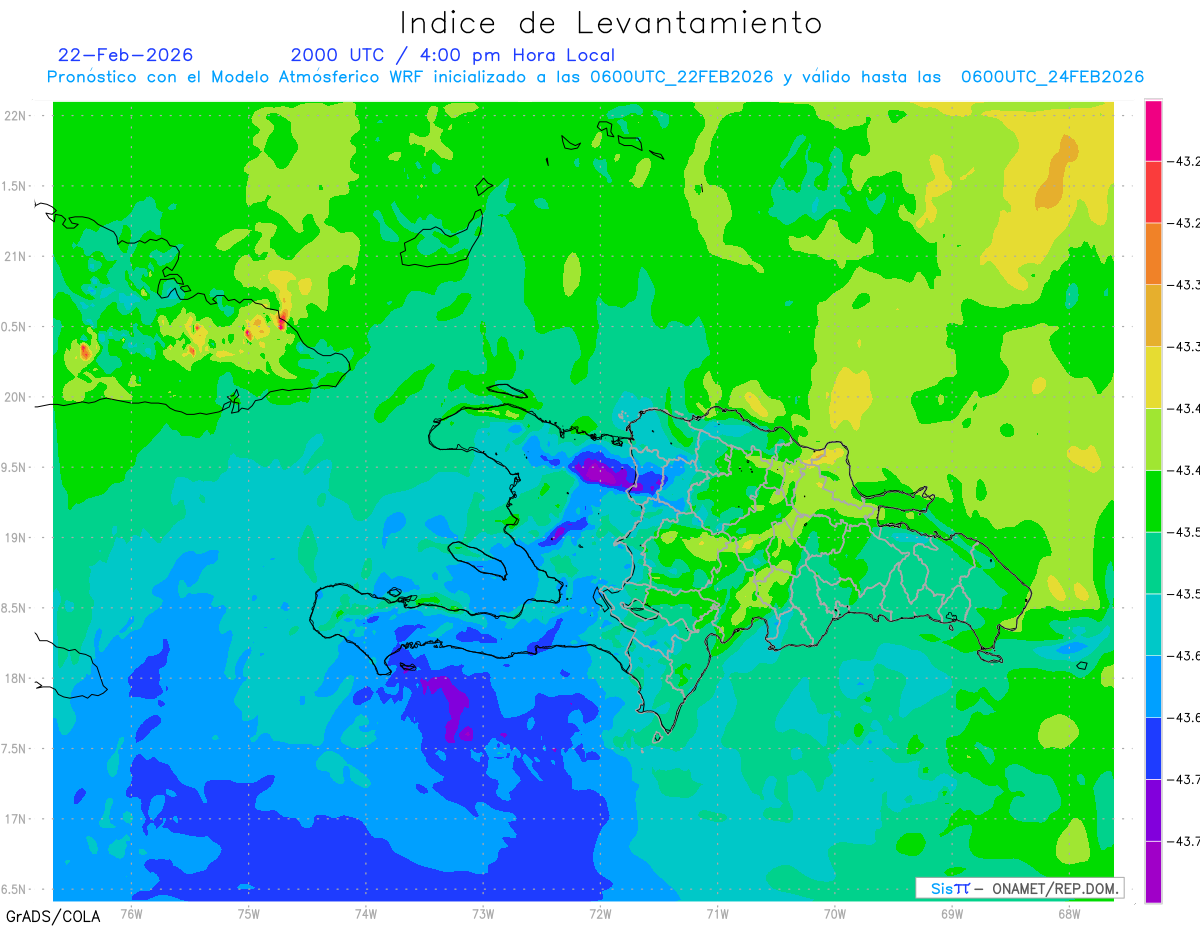Image resolution: width=1200 pixels, height=927 pixels.
Task: Click the "76W" longitude label
Action: (131, 913)
